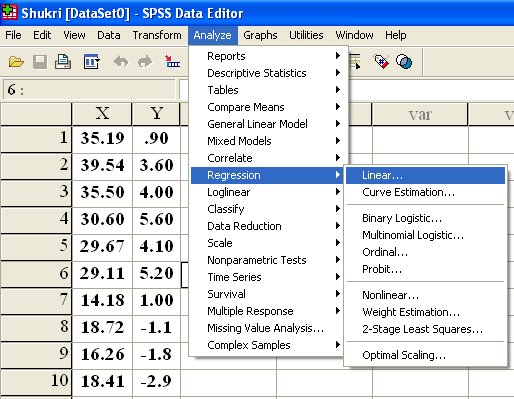Choose Weight Estimation option
Image resolution: width=514 pixels, height=399 pixels.
coord(425,312)
